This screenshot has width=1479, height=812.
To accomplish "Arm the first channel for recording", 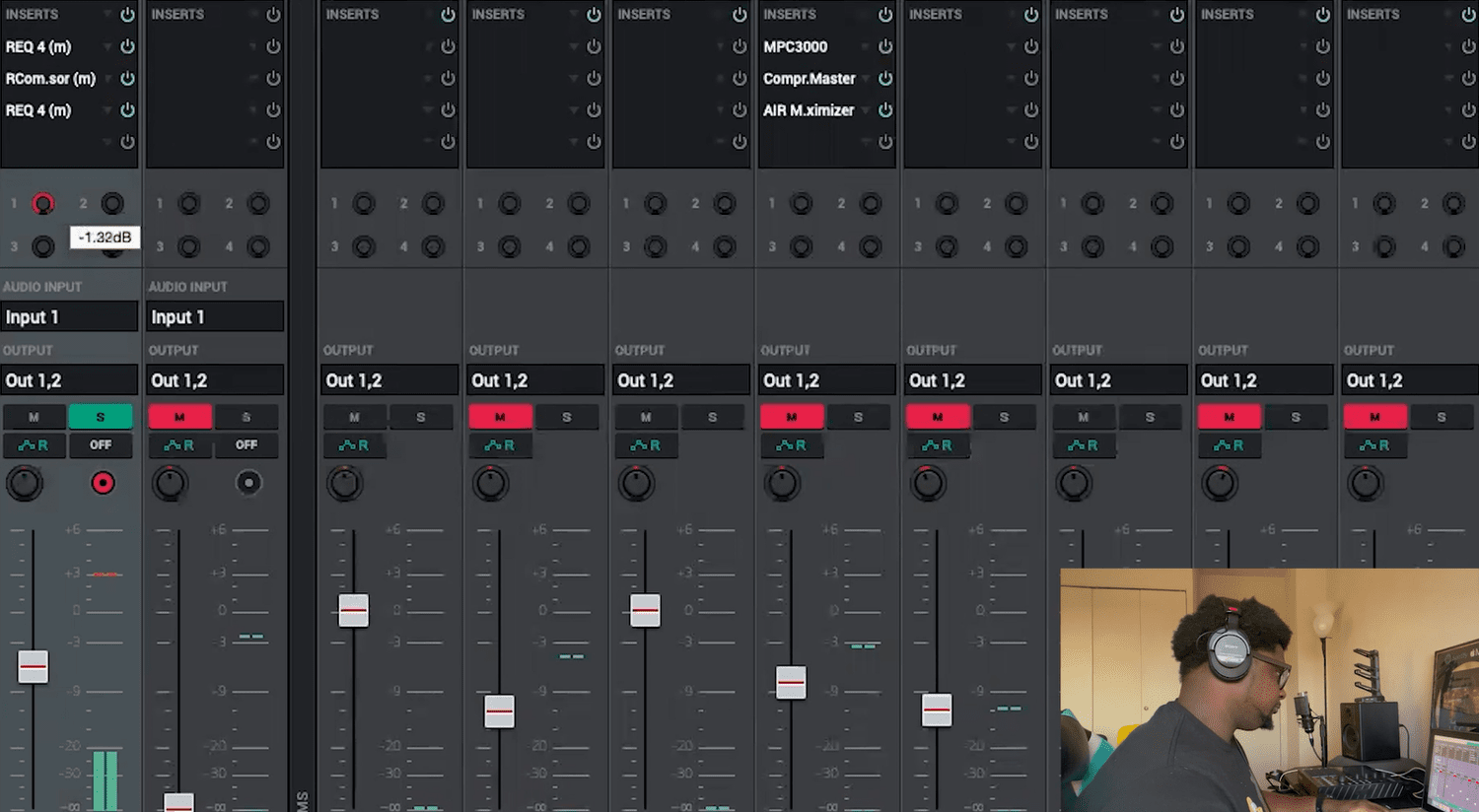I will 103,483.
